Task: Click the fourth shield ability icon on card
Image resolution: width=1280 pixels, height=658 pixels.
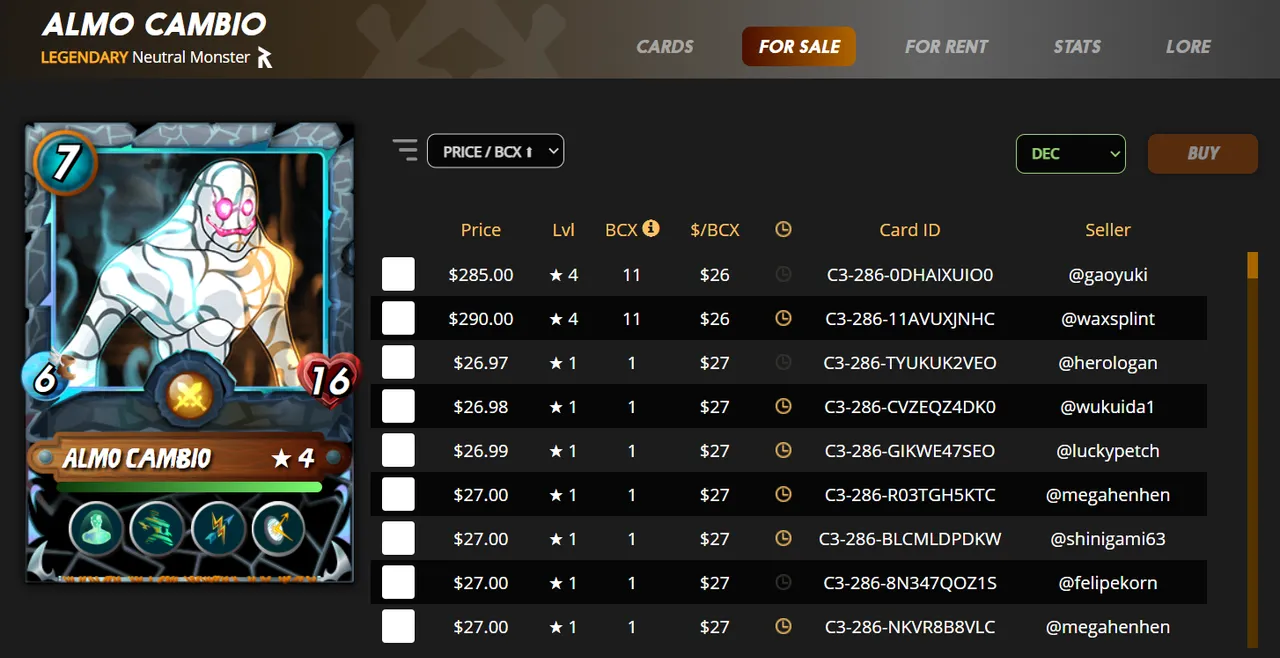Action: (278, 527)
